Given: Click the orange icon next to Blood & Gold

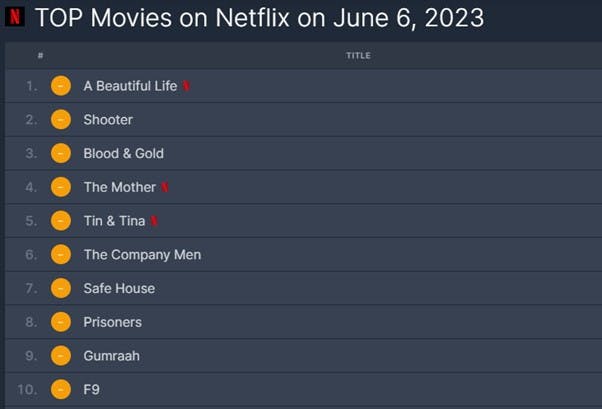Looking at the screenshot, I should tap(61, 153).
